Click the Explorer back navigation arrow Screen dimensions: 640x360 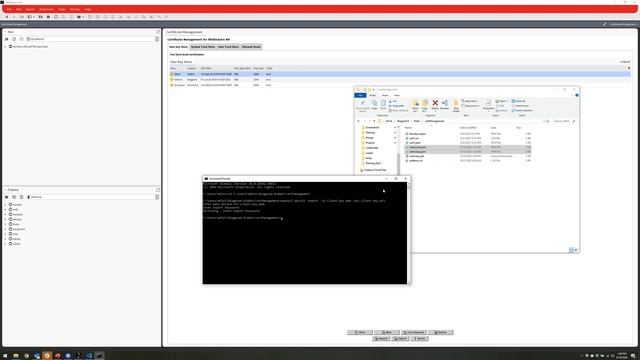pyautogui.click(x=358, y=121)
